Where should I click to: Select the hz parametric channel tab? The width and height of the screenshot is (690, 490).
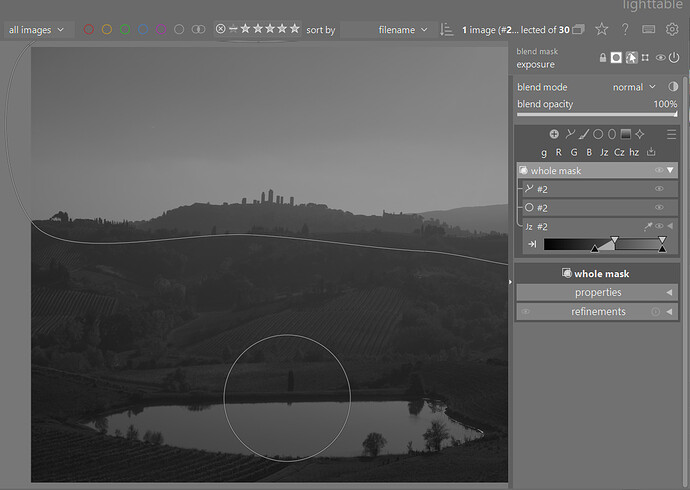[x=634, y=152]
